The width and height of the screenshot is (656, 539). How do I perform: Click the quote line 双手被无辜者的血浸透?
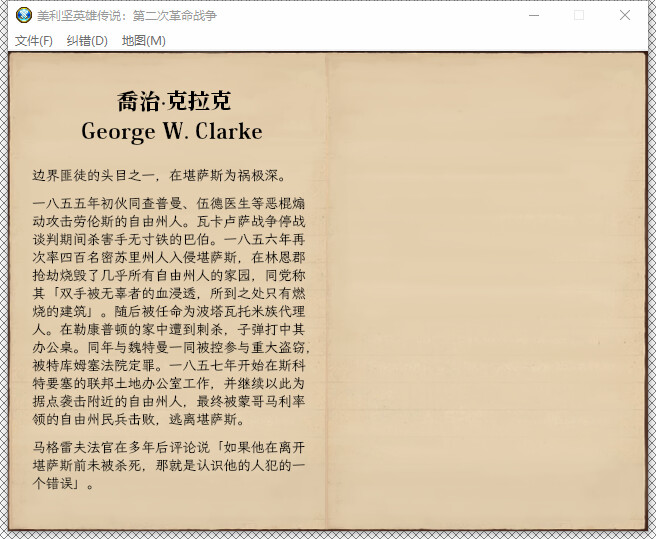tap(168, 293)
